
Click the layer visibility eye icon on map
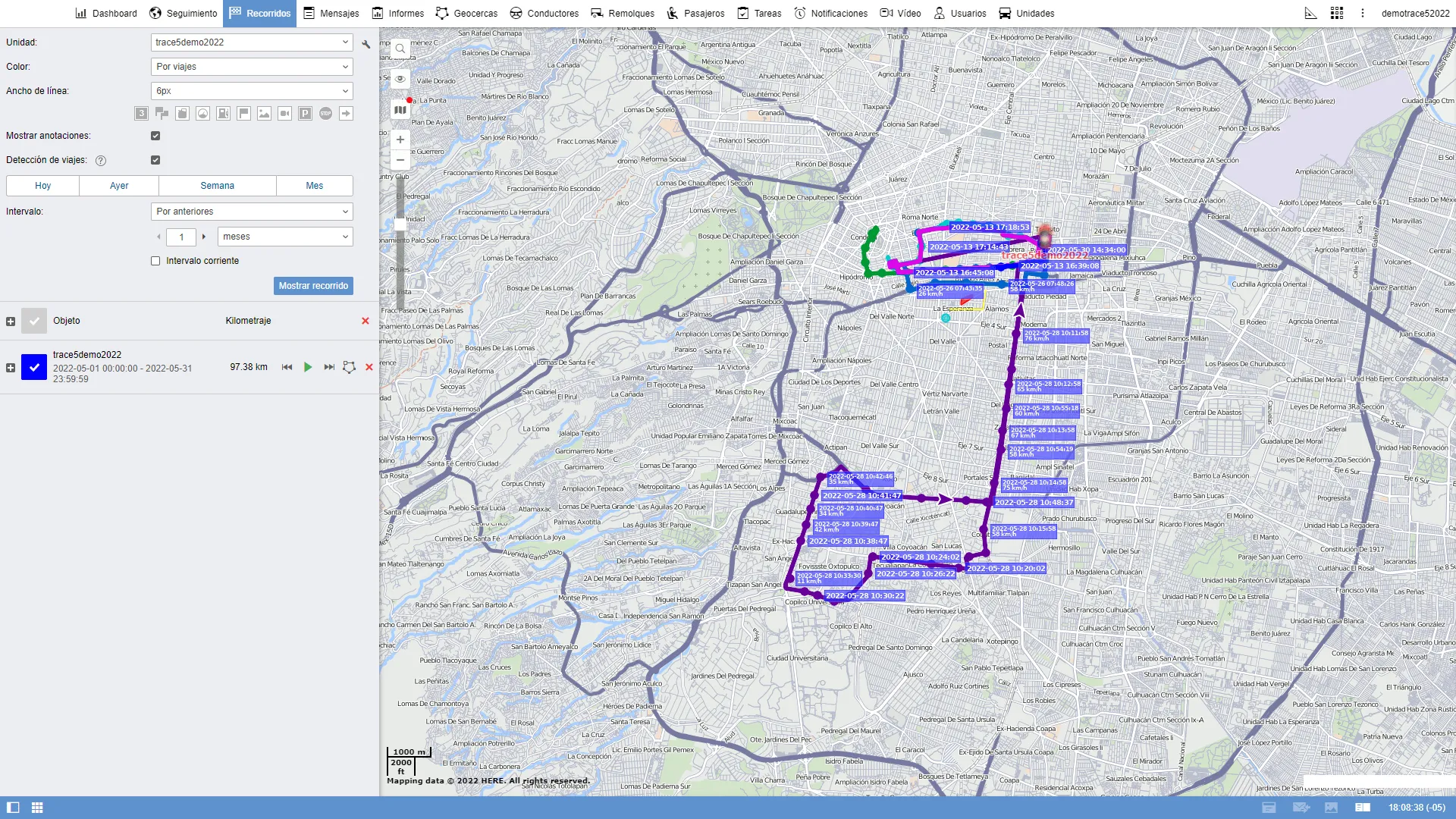pos(400,79)
